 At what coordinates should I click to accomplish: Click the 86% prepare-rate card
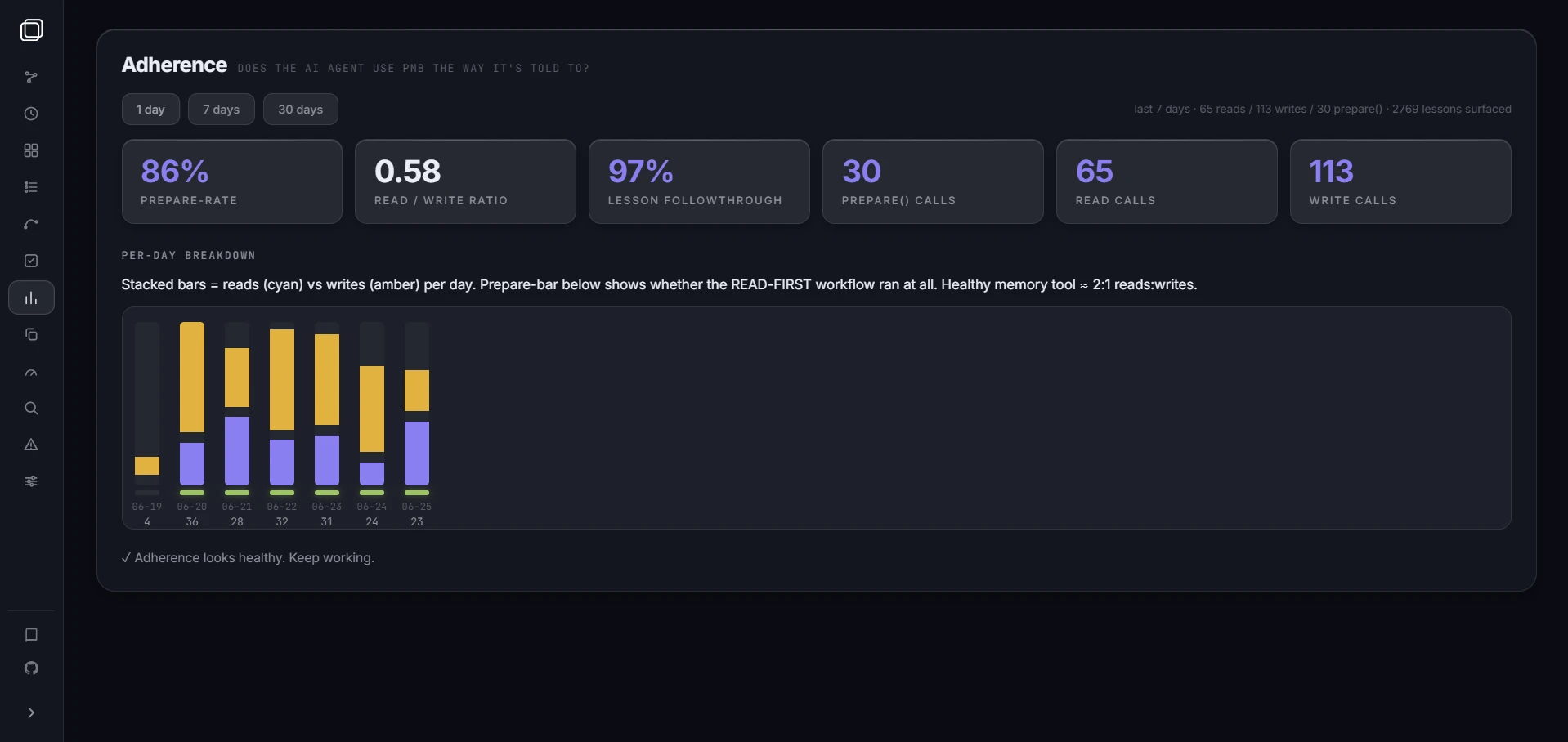click(x=232, y=181)
